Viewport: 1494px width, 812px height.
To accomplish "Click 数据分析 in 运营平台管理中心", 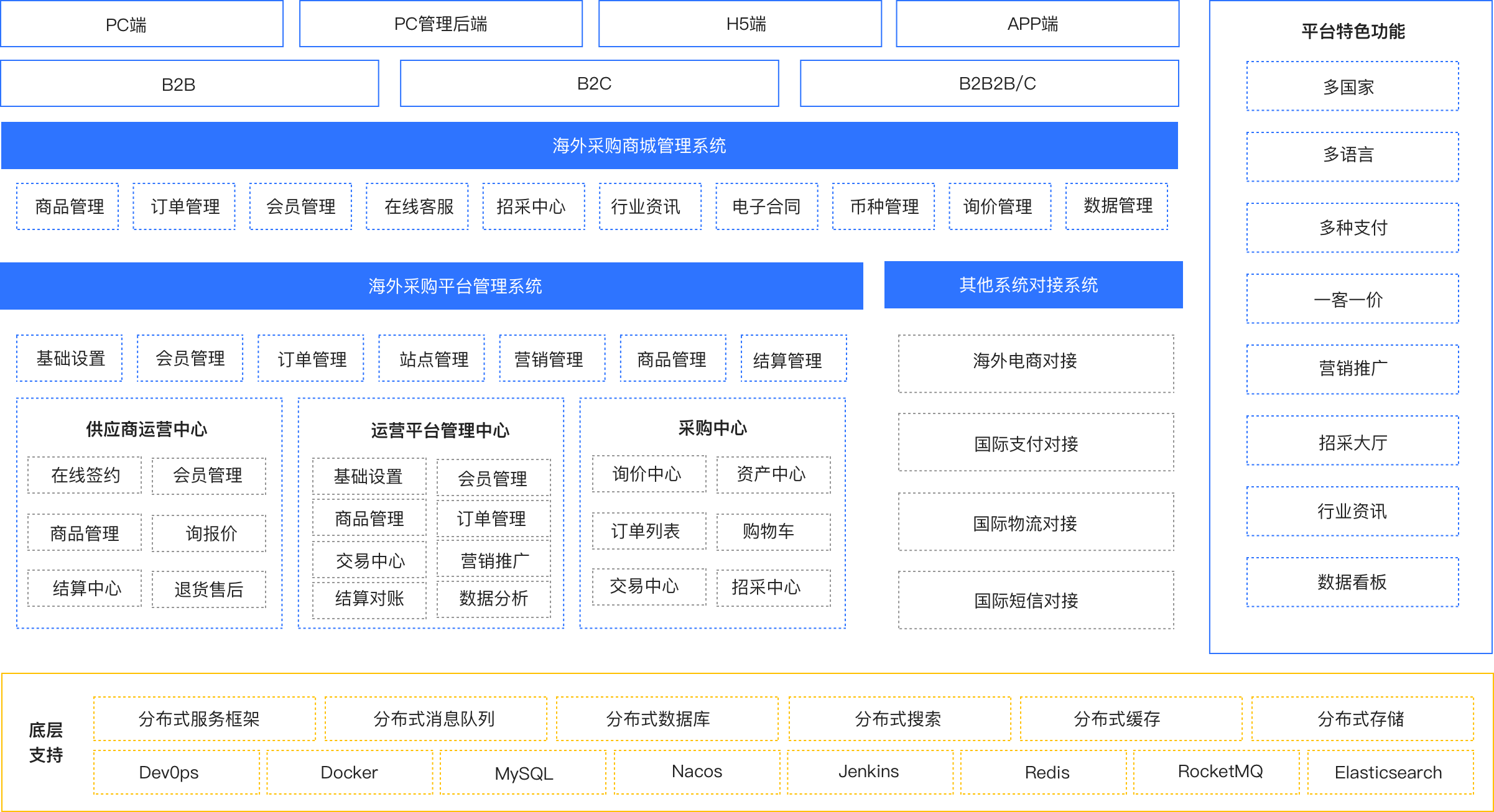I will 493,598.
